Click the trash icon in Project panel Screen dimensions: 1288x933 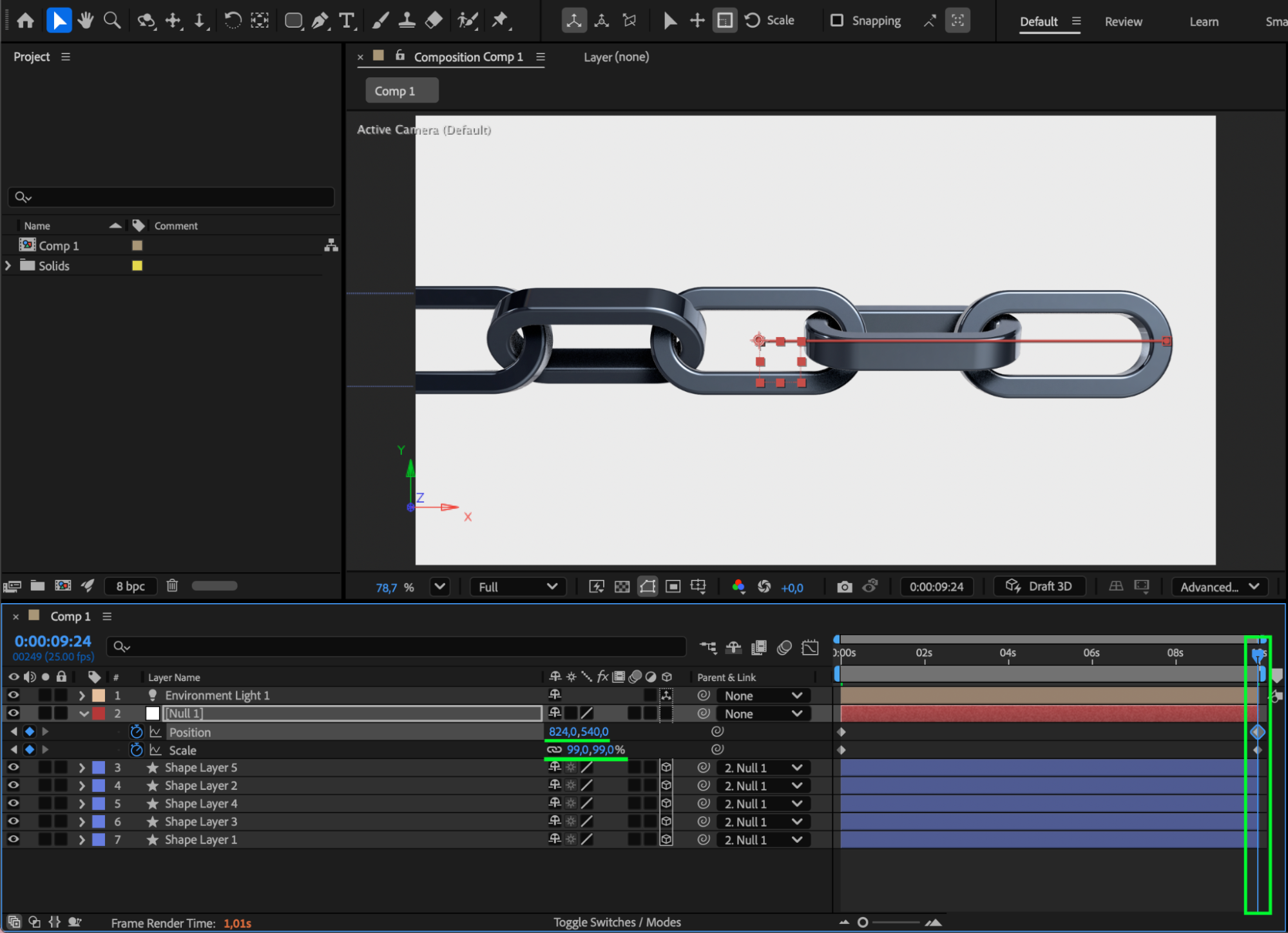pos(172,586)
